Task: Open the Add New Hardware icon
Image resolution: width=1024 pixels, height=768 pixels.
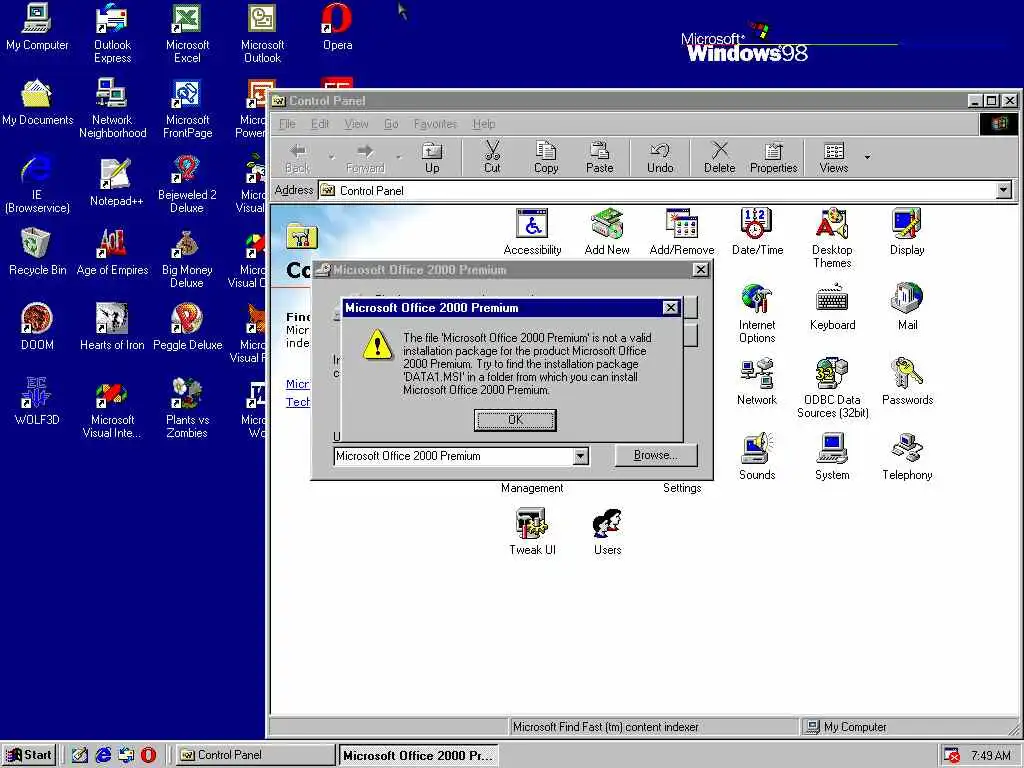Action: pos(607,232)
